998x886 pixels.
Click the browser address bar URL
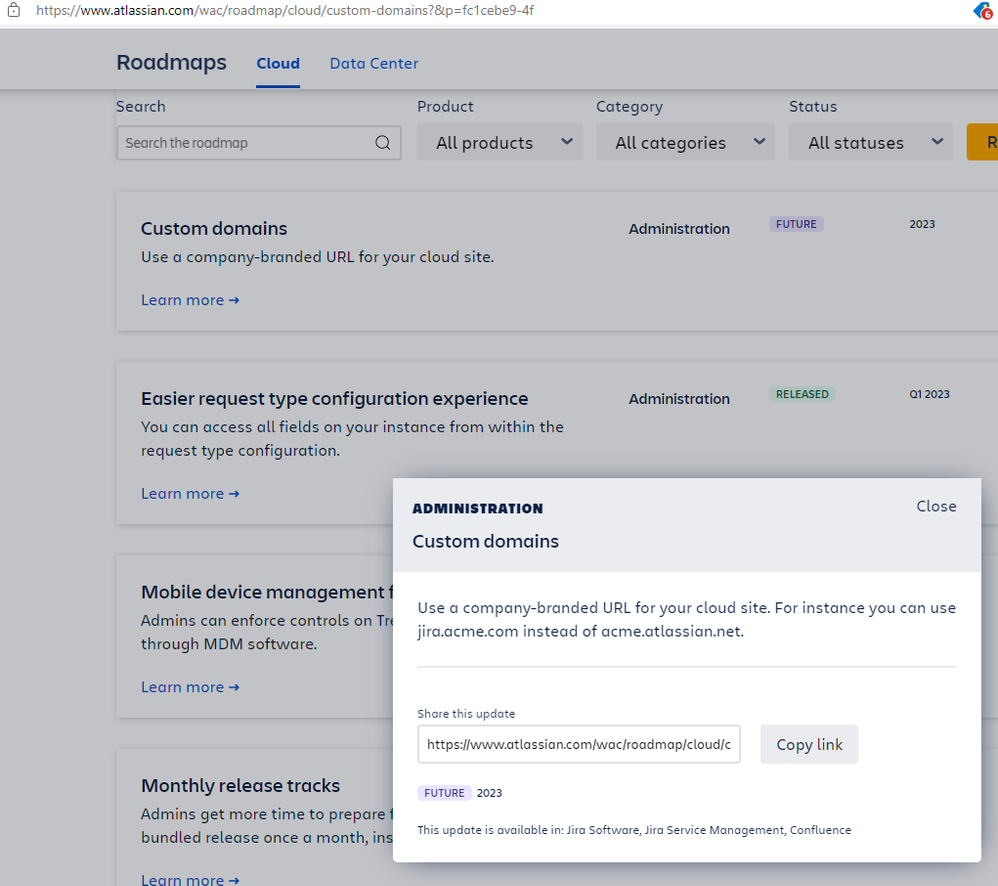coord(285,10)
